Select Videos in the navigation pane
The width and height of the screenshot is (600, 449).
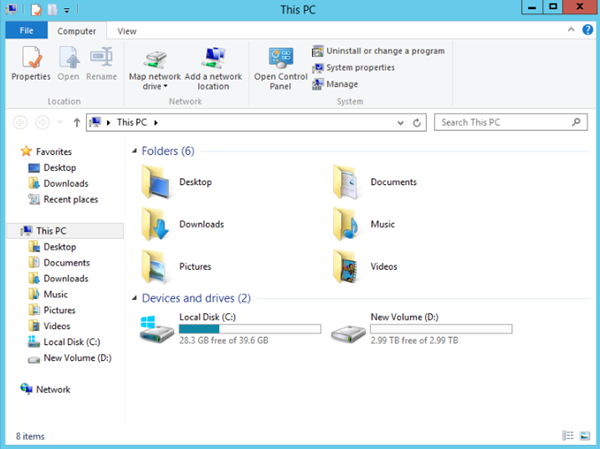coord(49,326)
